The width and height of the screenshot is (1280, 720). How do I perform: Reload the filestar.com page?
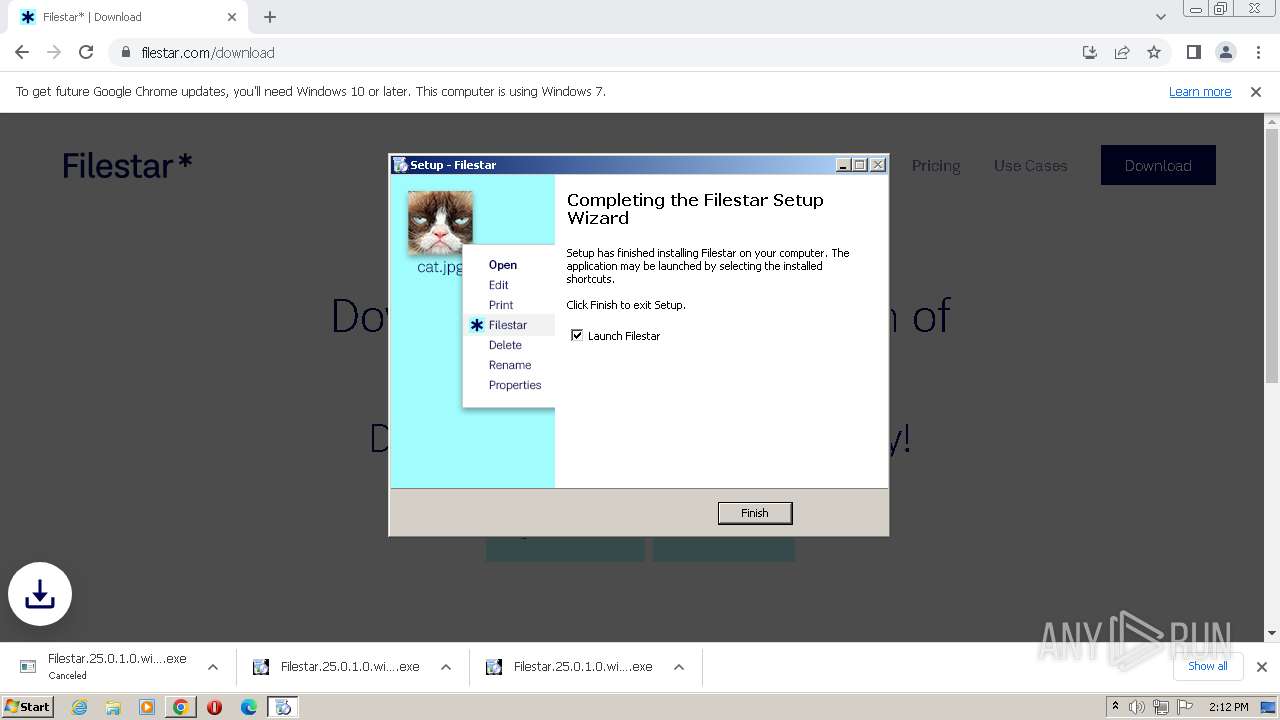(x=86, y=52)
